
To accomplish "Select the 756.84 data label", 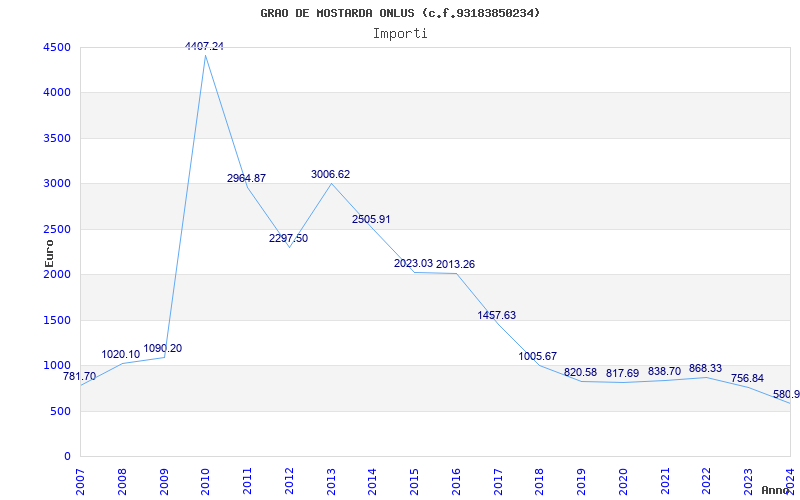I will pos(747,379).
